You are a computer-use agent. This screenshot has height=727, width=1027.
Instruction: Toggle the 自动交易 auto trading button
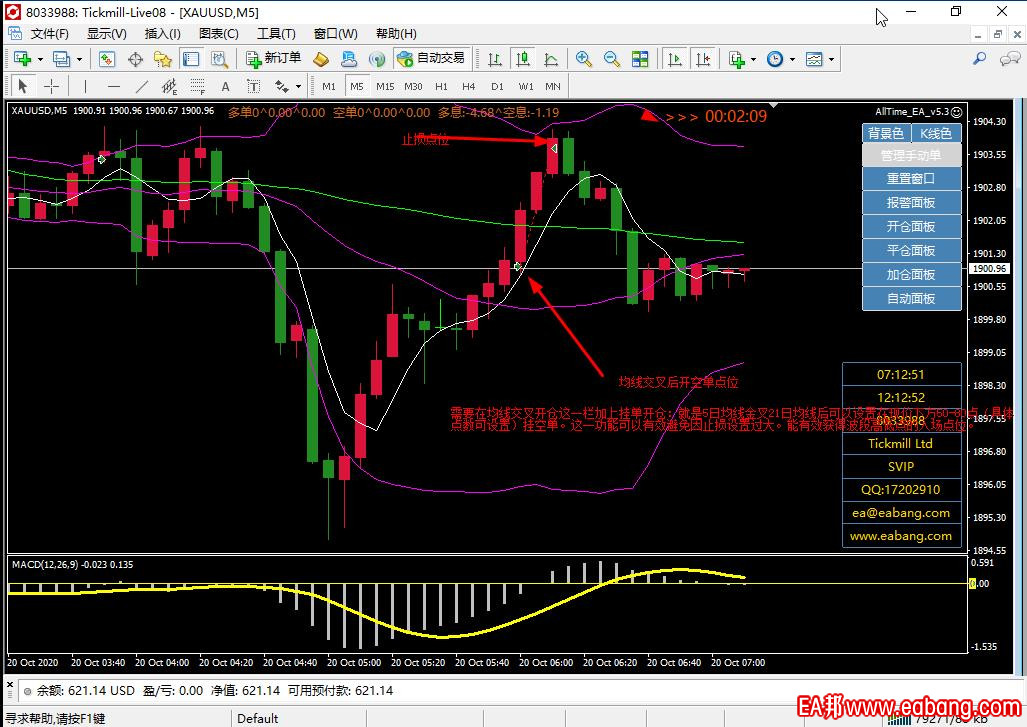(431, 59)
